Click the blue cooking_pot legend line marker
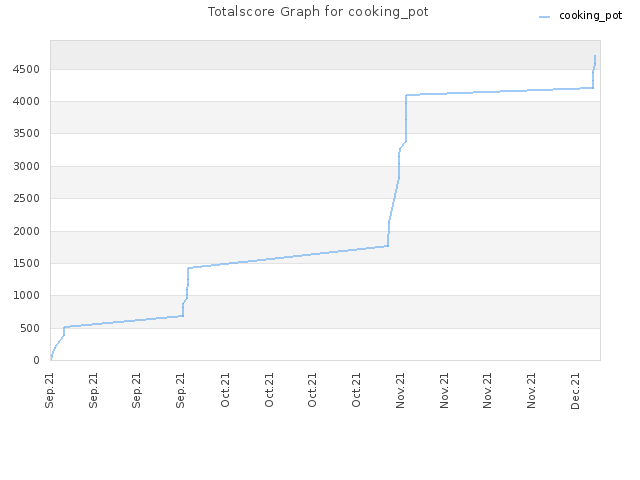 (544, 17)
